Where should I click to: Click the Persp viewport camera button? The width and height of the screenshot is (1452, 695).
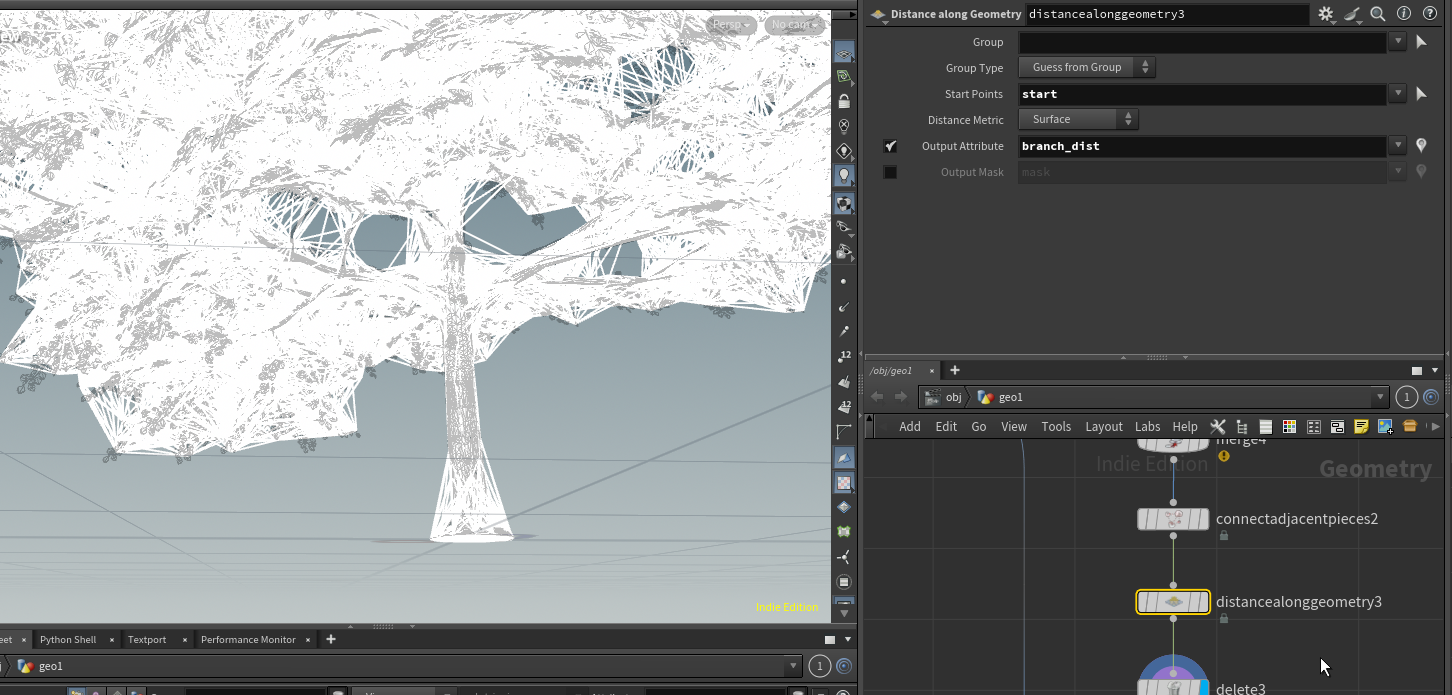tap(732, 25)
